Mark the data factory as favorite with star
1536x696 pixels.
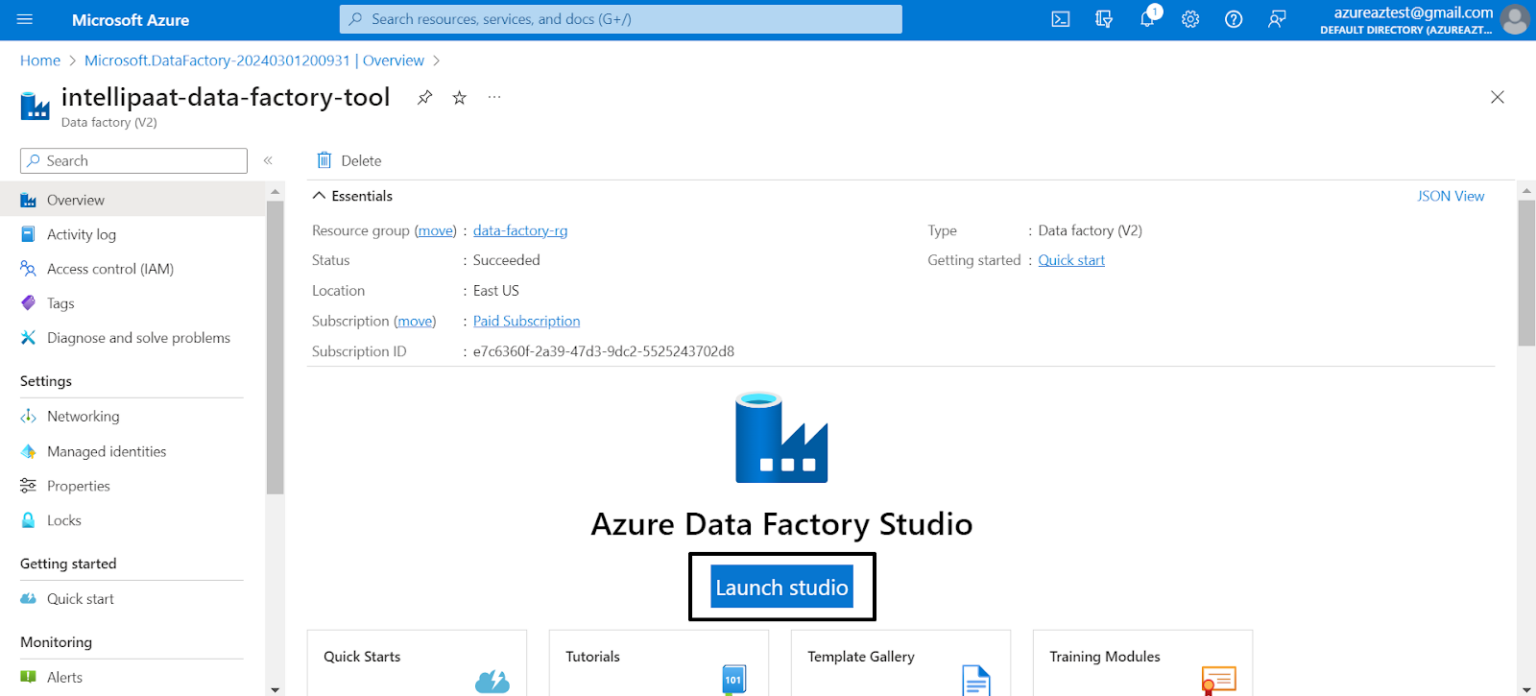459,97
